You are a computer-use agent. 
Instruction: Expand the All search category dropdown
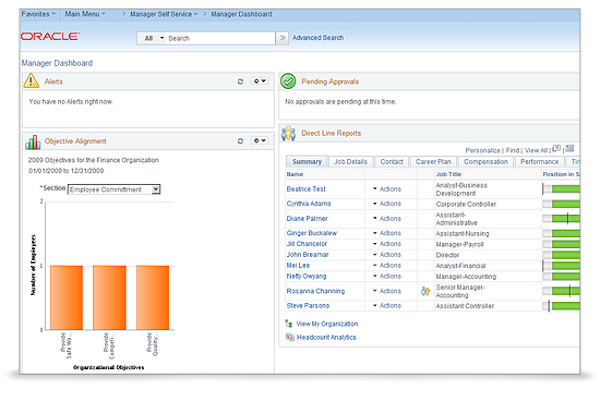tap(150, 38)
